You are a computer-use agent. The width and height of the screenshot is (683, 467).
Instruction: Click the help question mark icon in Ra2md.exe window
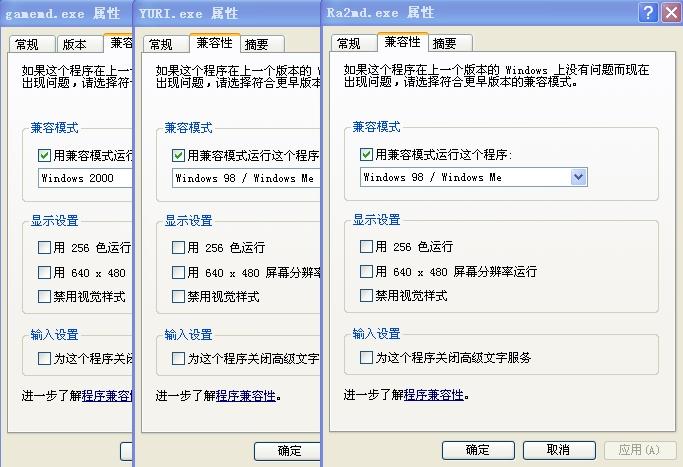648,13
